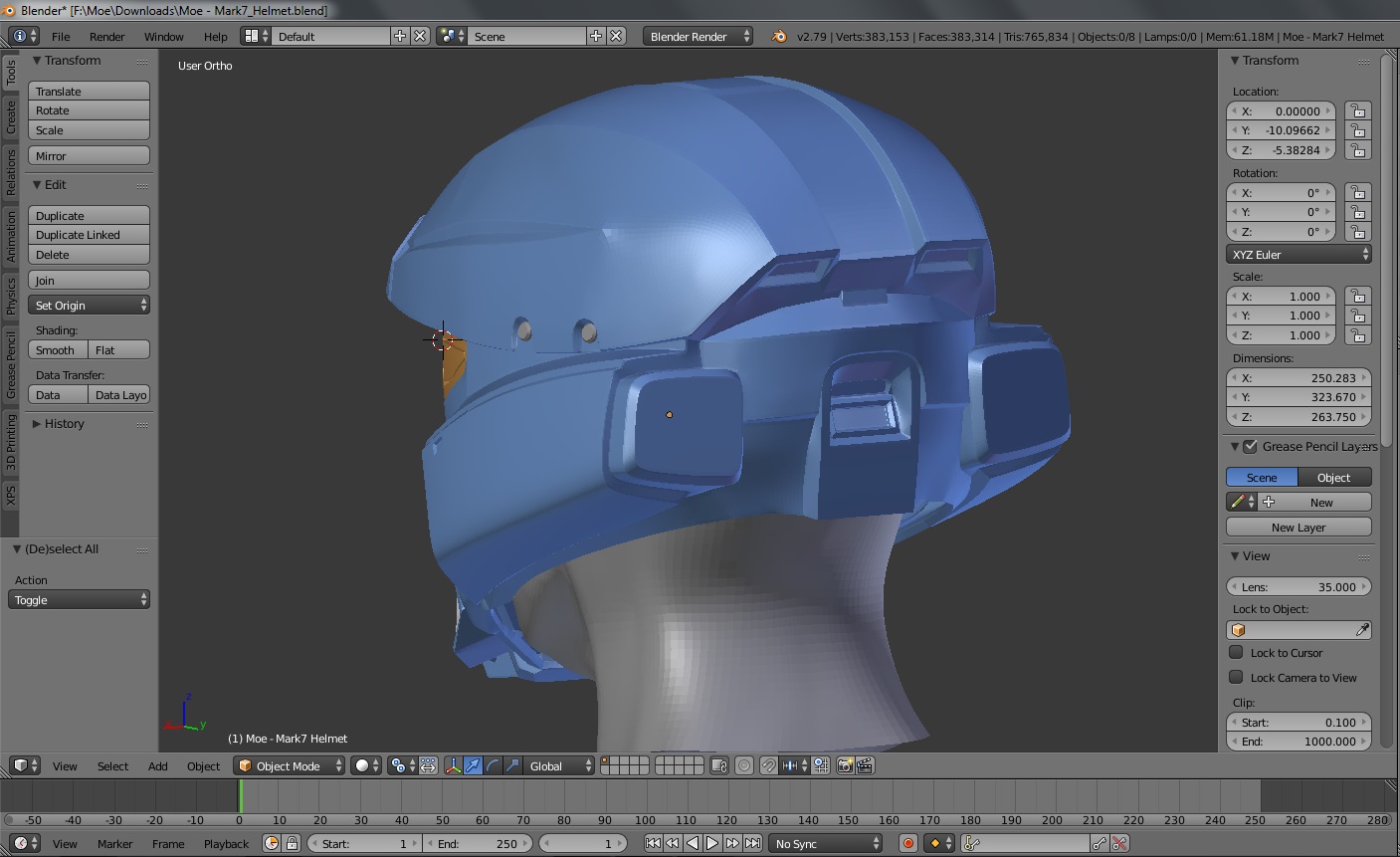This screenshot has height=857, width=1400.
Task: Open the Set Origin dropdown
Action: pyautogui.click(x=89, y=306)
